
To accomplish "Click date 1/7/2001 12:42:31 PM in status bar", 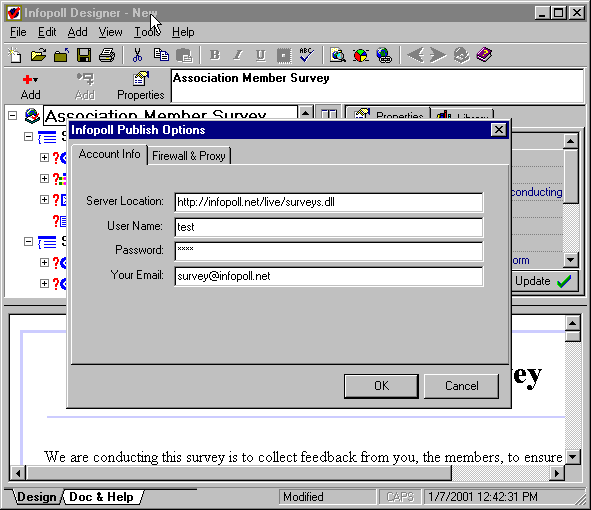I will click(x=483, y=497).
